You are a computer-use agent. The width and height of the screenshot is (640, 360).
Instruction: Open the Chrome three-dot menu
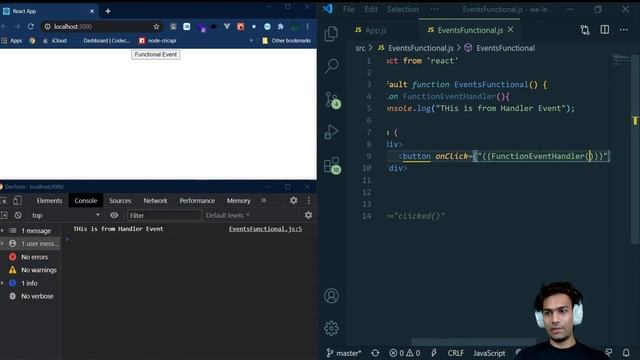(x=307, y=27)
